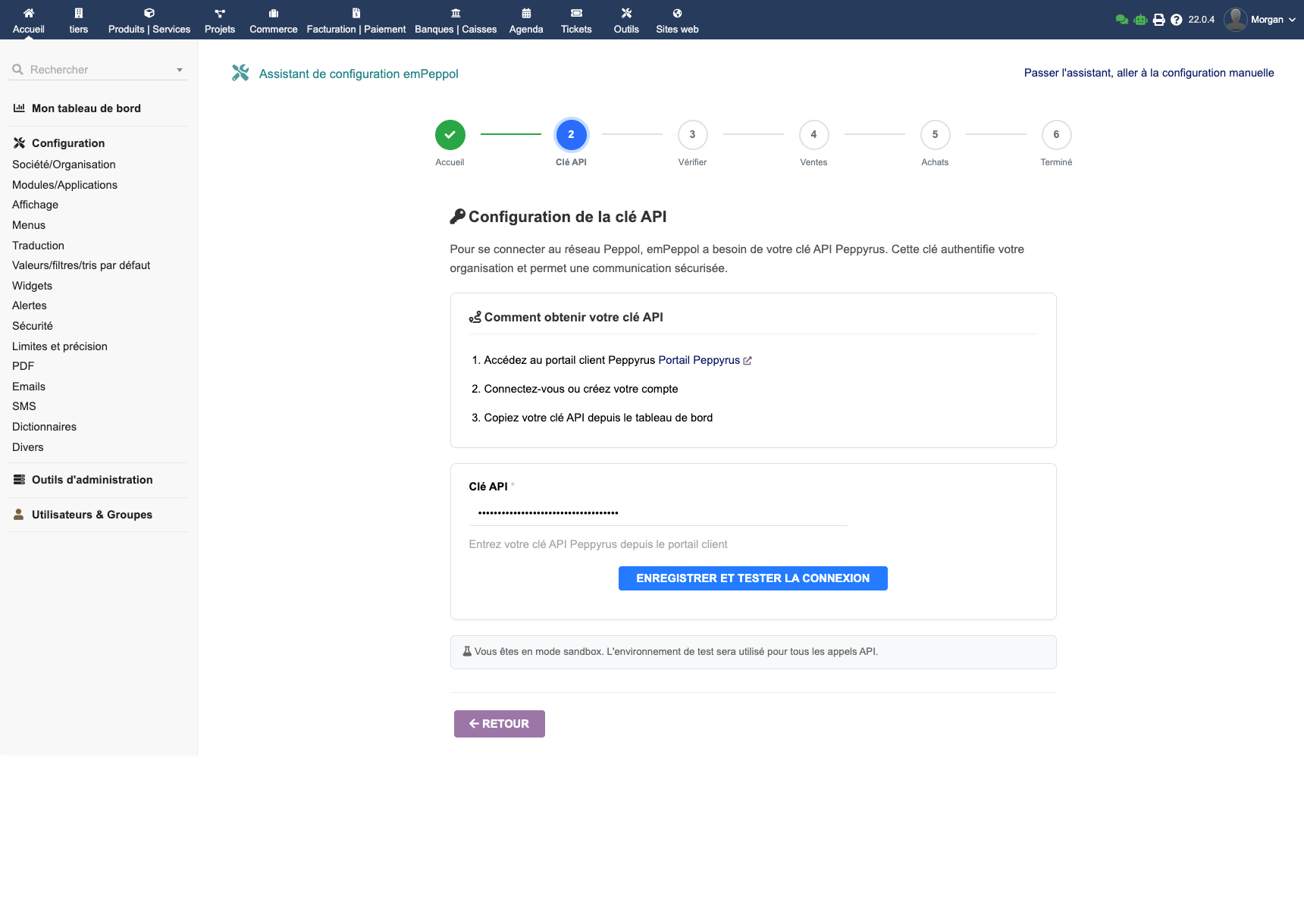Image resolution: width=1304 pixels, height=924 pixels.
Task: Jump to step 5 Achats
Action: [935, 135]
